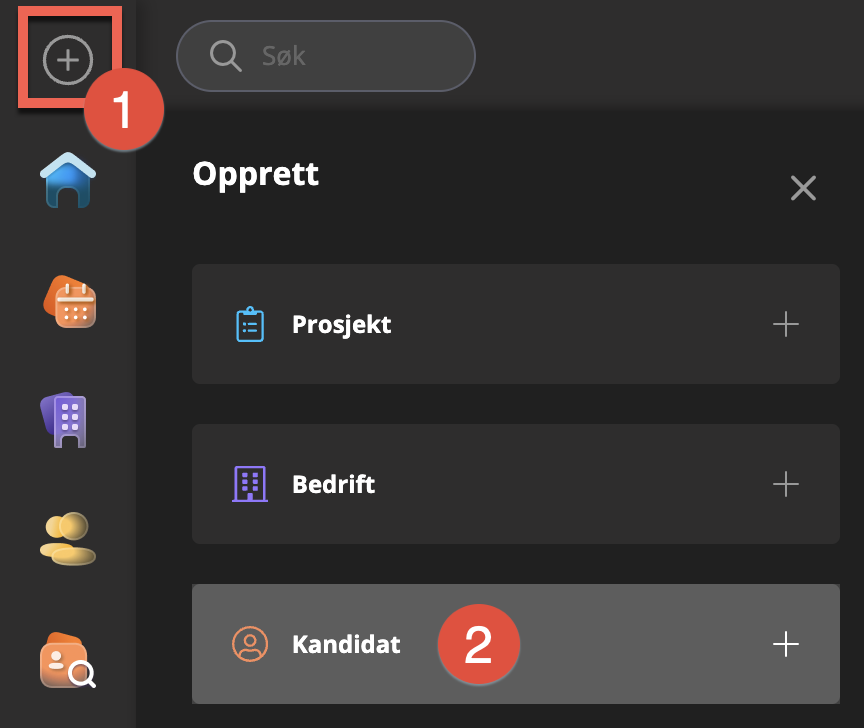Select Kandidat in the Opprett menu
Image resolution: width=864 pixels, height=728 pixels.
tap(346, 645)
